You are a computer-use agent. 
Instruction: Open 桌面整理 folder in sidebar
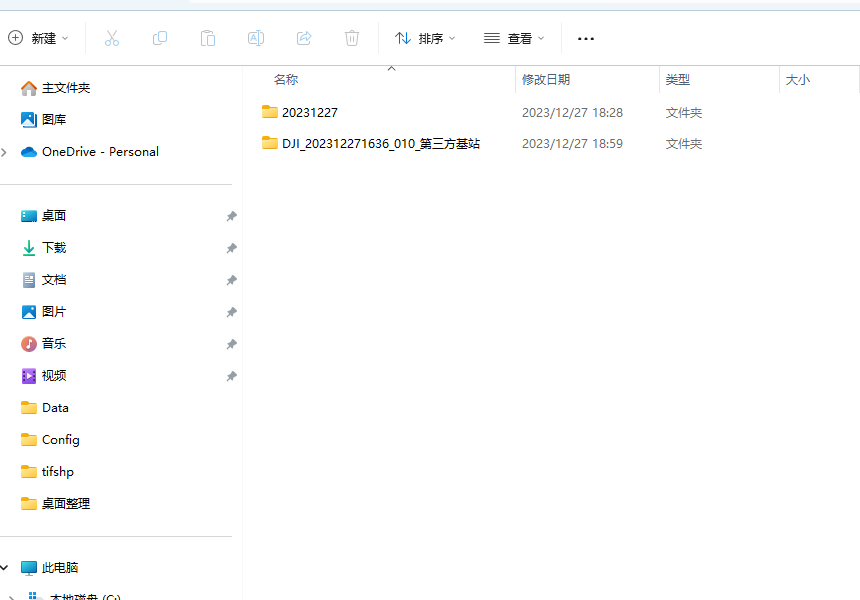click(x=55, y=503)
